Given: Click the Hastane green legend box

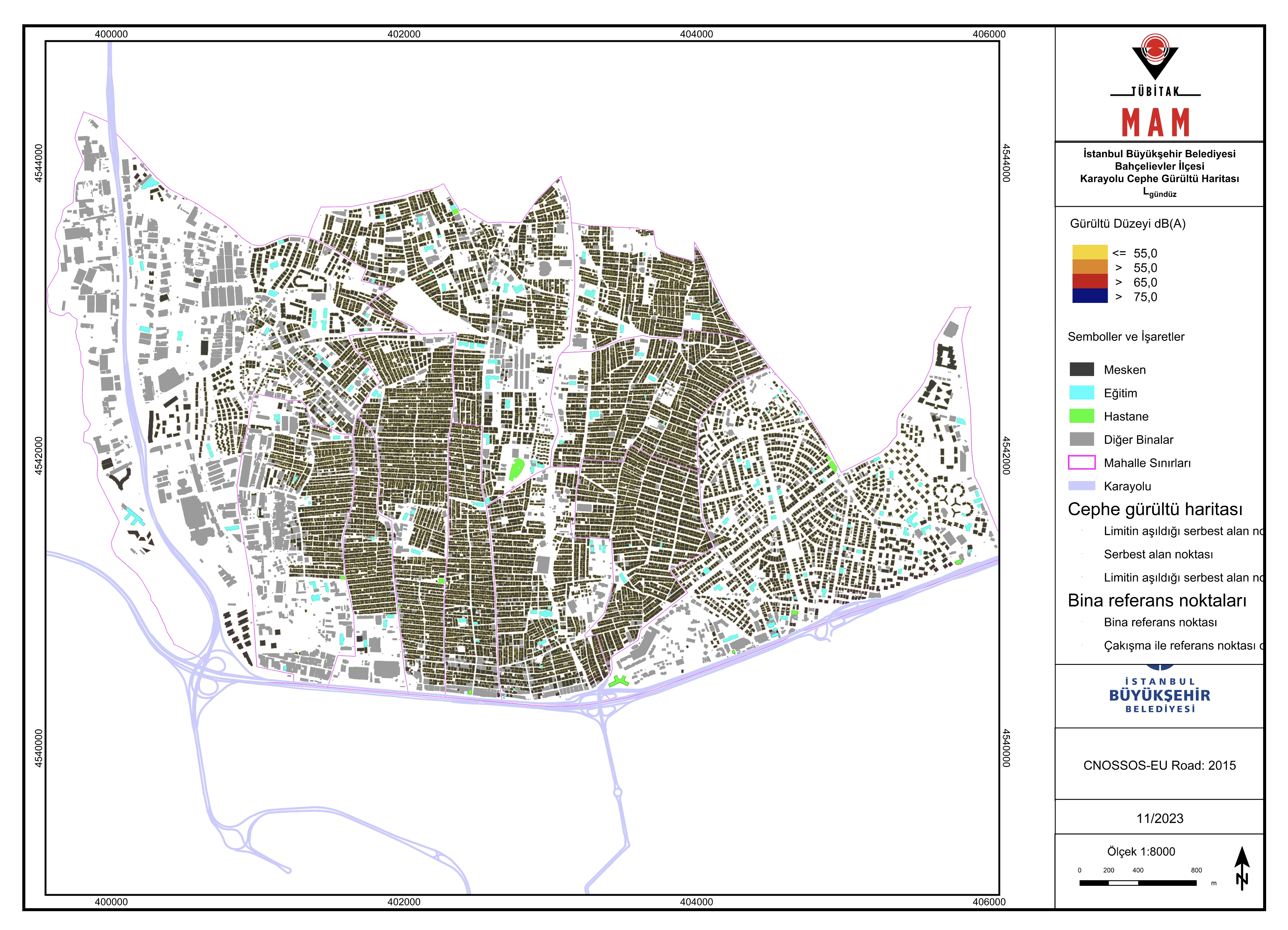Looking at the screenshot, I should tap(1082, 416).
